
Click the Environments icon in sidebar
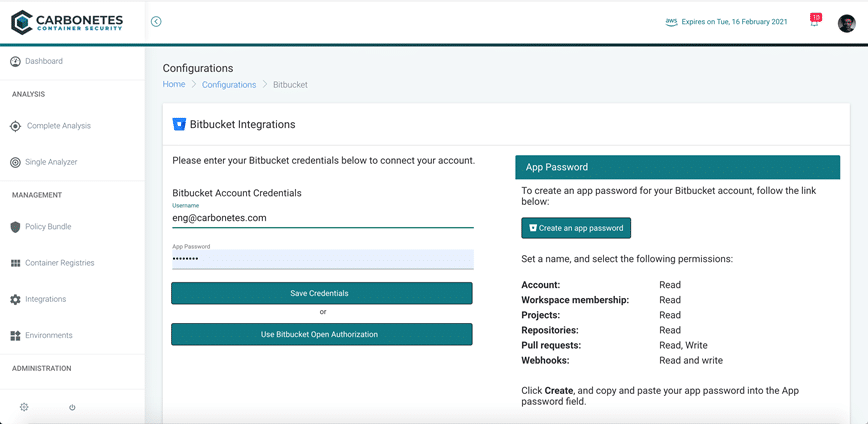pos(16,336)
